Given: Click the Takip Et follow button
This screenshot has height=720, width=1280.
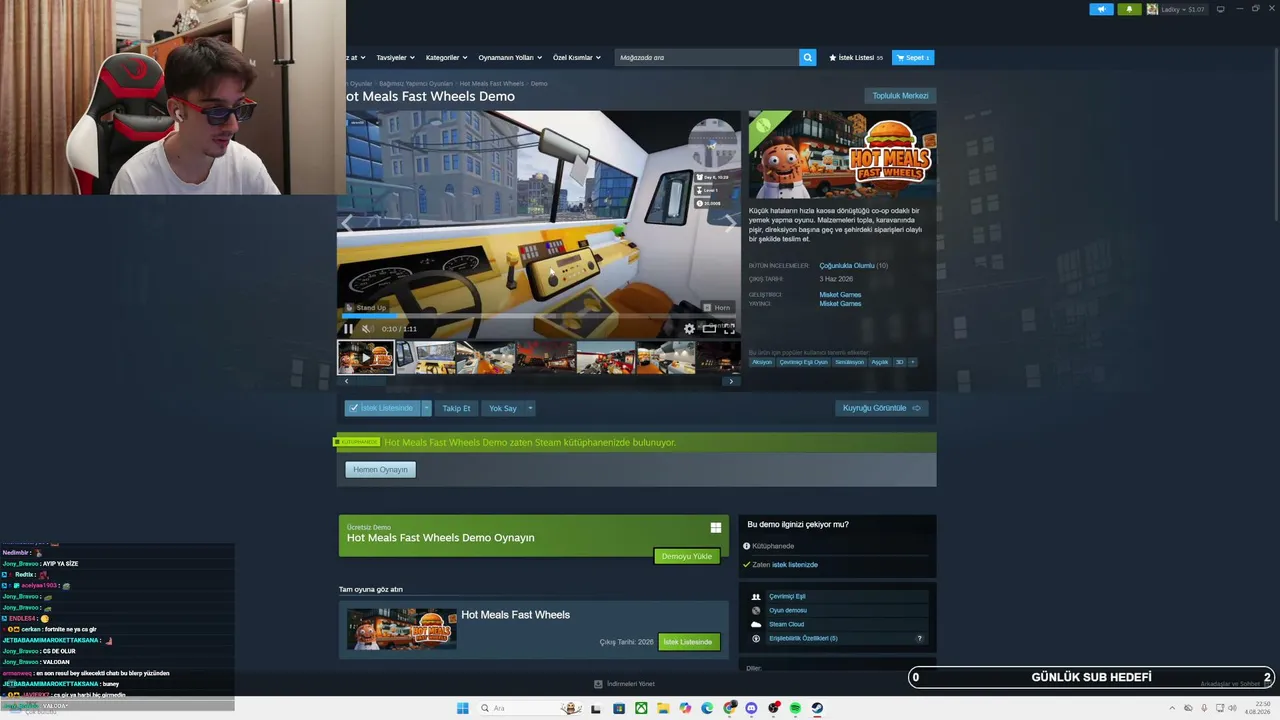Looking at the screenshot, I should click(456, 408).
